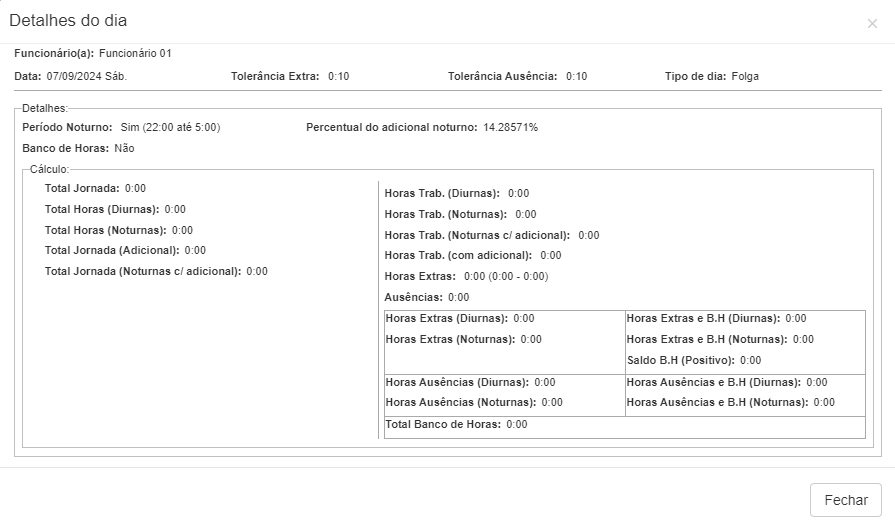Image resolution: width=895 pixels, height=527 pixels.
Task: Click the Tipo de dia Folga value
Action: [x=745, y=76]
